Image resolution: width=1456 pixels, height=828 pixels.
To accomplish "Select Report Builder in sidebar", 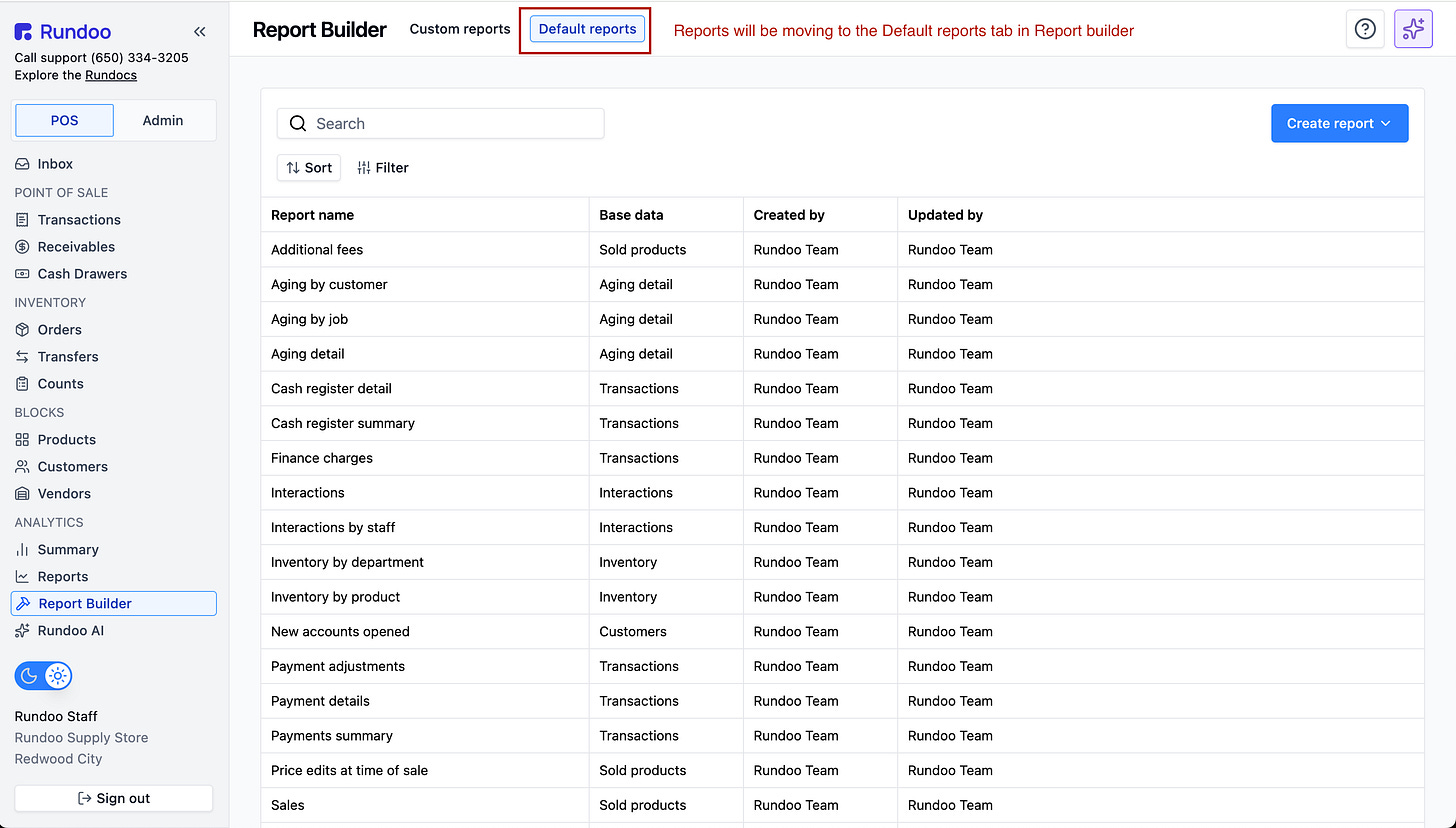I will pos(114,604).
